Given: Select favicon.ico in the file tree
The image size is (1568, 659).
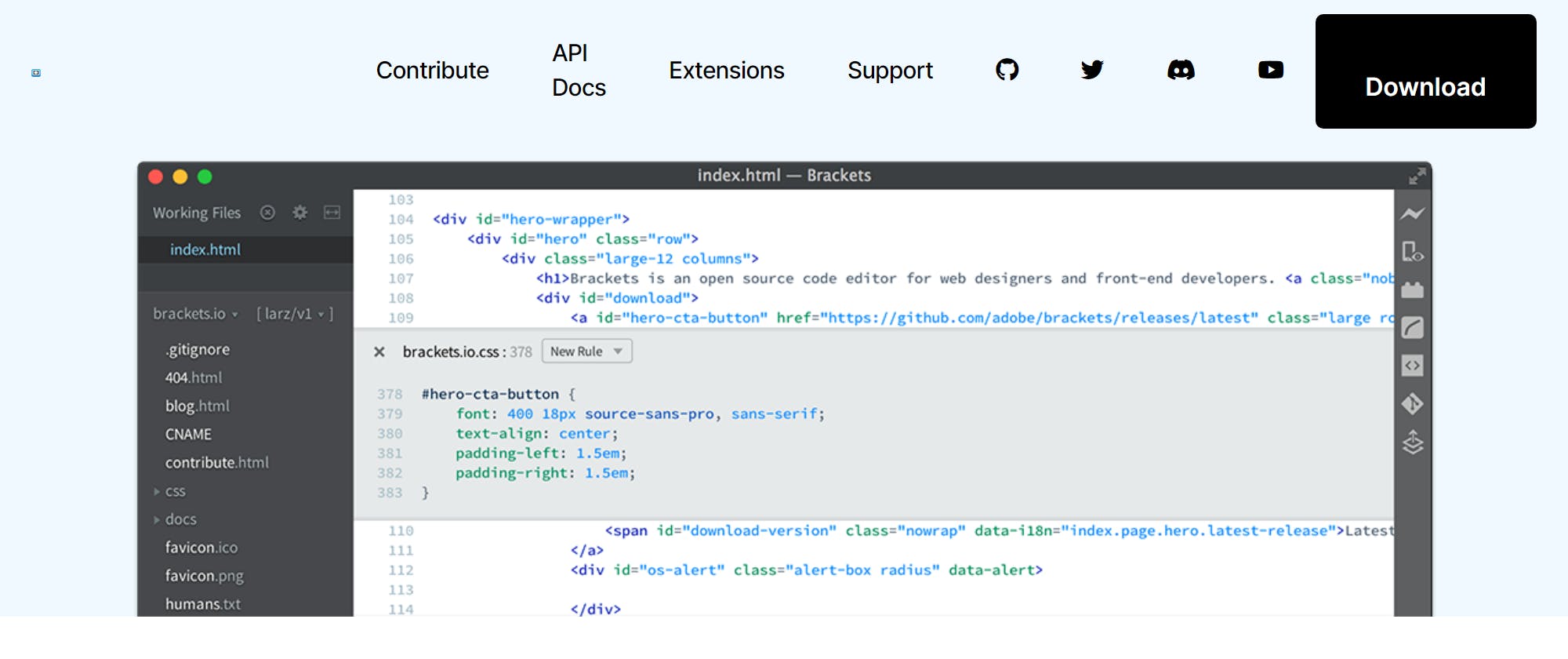Looking at the screenshot, I should pos(201,548).
